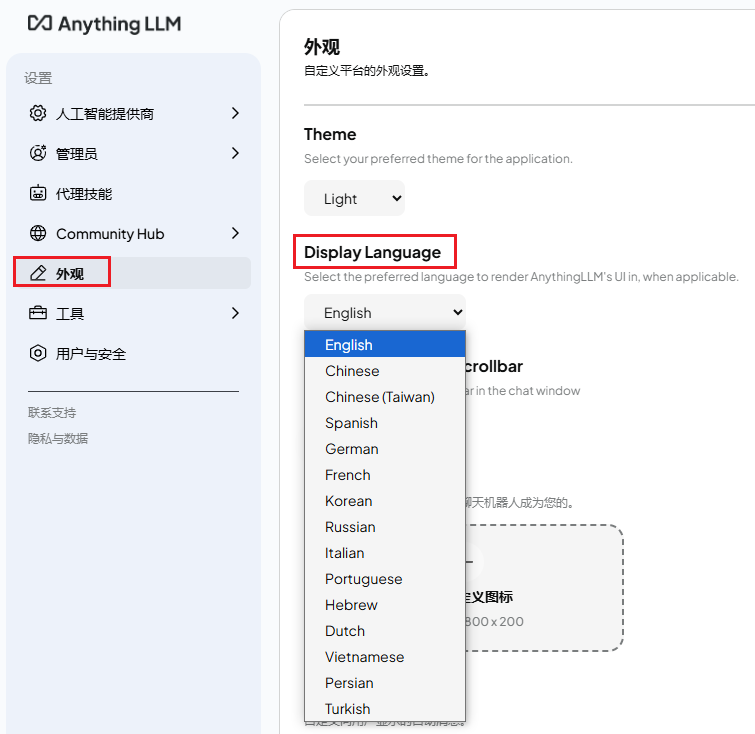755x734 pixels.
Task: Choose Italian in the dropdown list
Action: [x=385, y=552]
